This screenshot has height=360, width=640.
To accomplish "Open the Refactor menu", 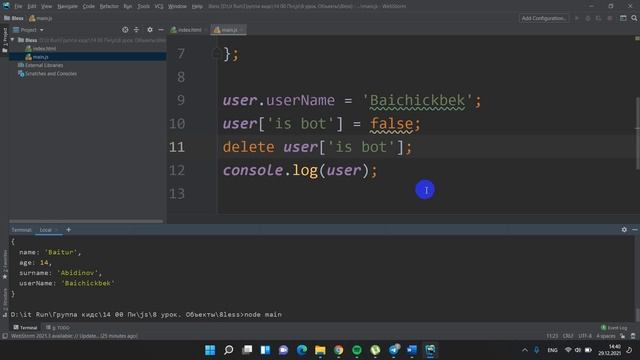I will [109, 7].
